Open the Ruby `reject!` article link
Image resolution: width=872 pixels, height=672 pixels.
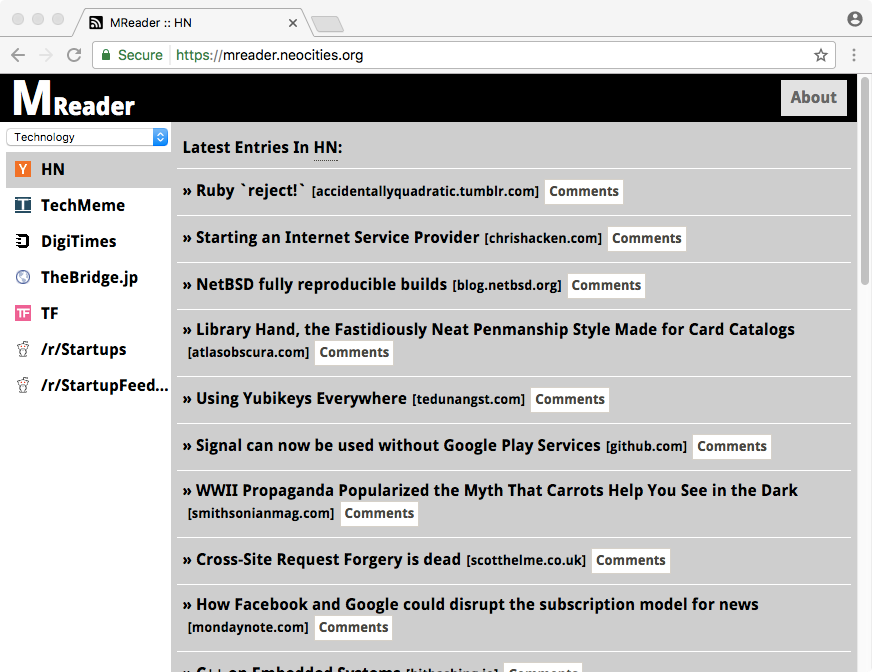pyautogui.click(x=251, y=191)
